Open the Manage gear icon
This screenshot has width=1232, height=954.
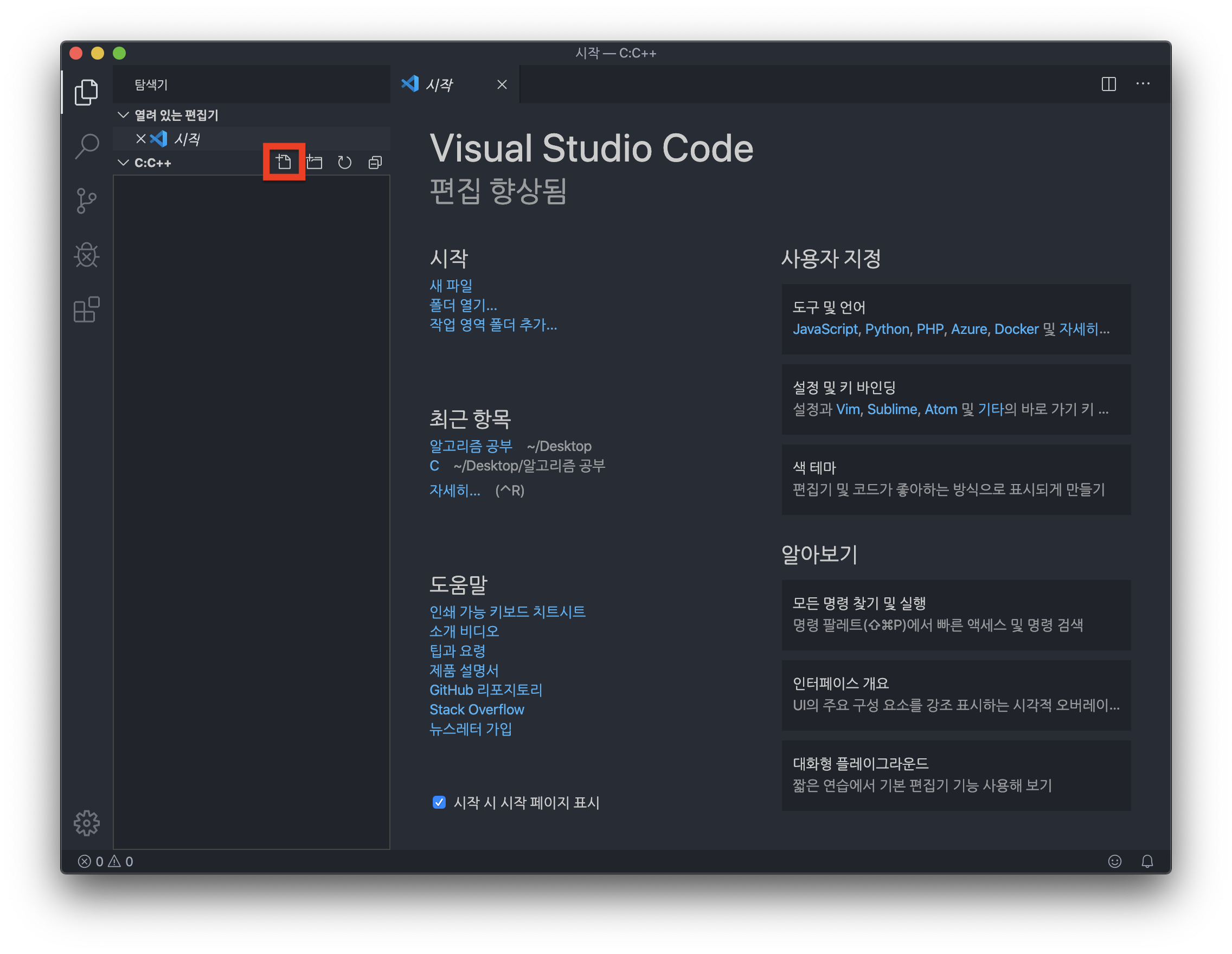86,823
